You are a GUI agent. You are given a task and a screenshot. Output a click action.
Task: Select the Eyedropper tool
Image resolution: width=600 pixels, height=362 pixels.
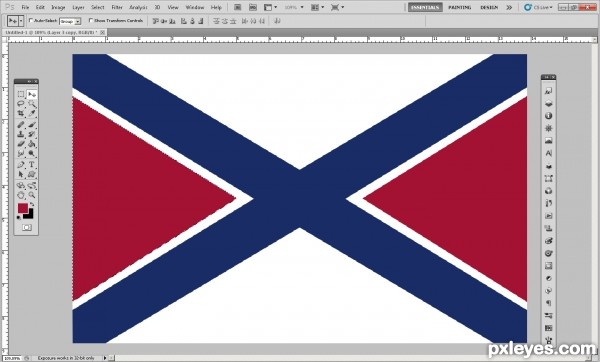click(x=32, y=114)
